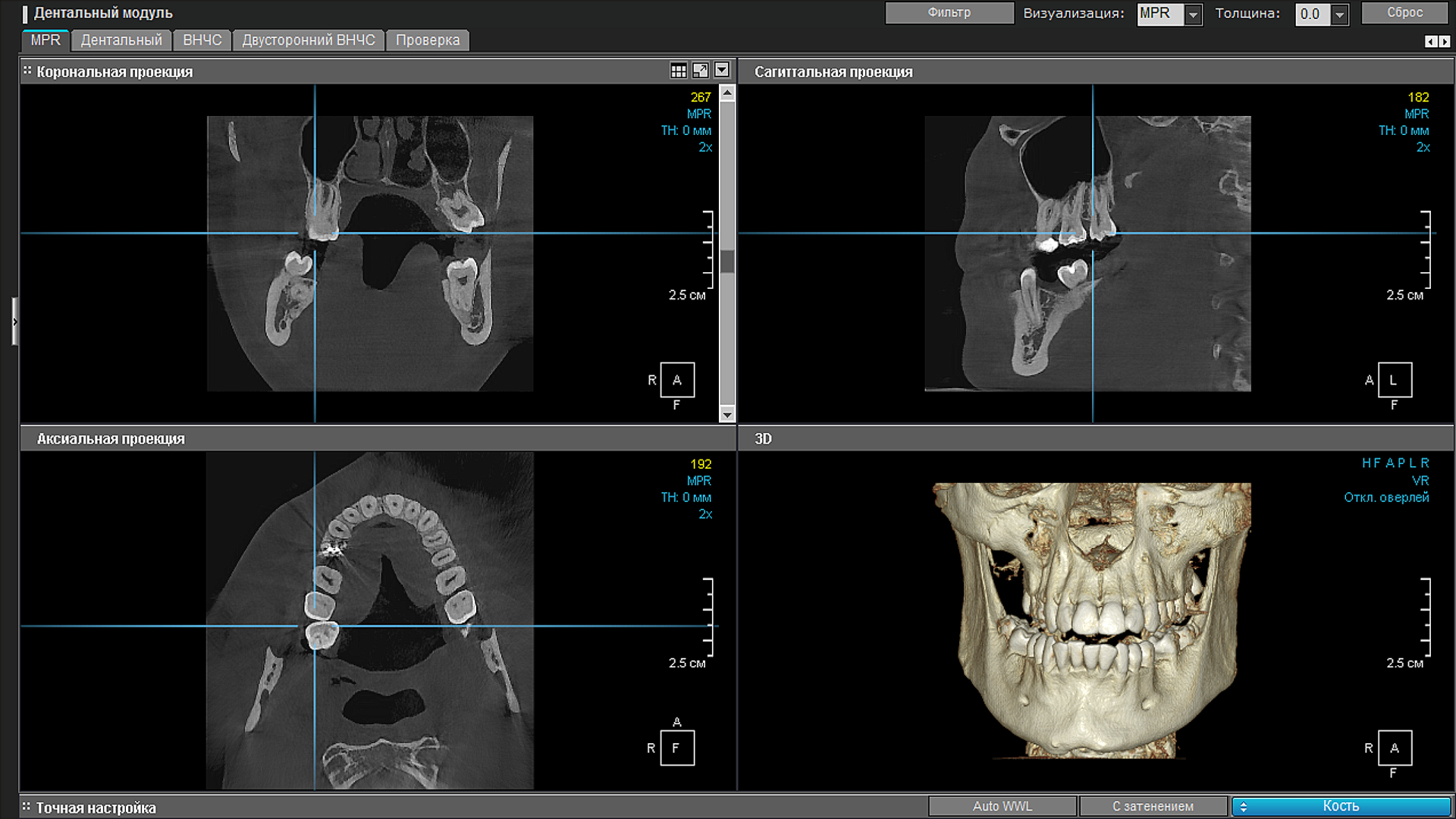Expand the collapsed left side panel handle
Image resolution: width=1456 pixels, height=819 pixels.
point(14,322)
